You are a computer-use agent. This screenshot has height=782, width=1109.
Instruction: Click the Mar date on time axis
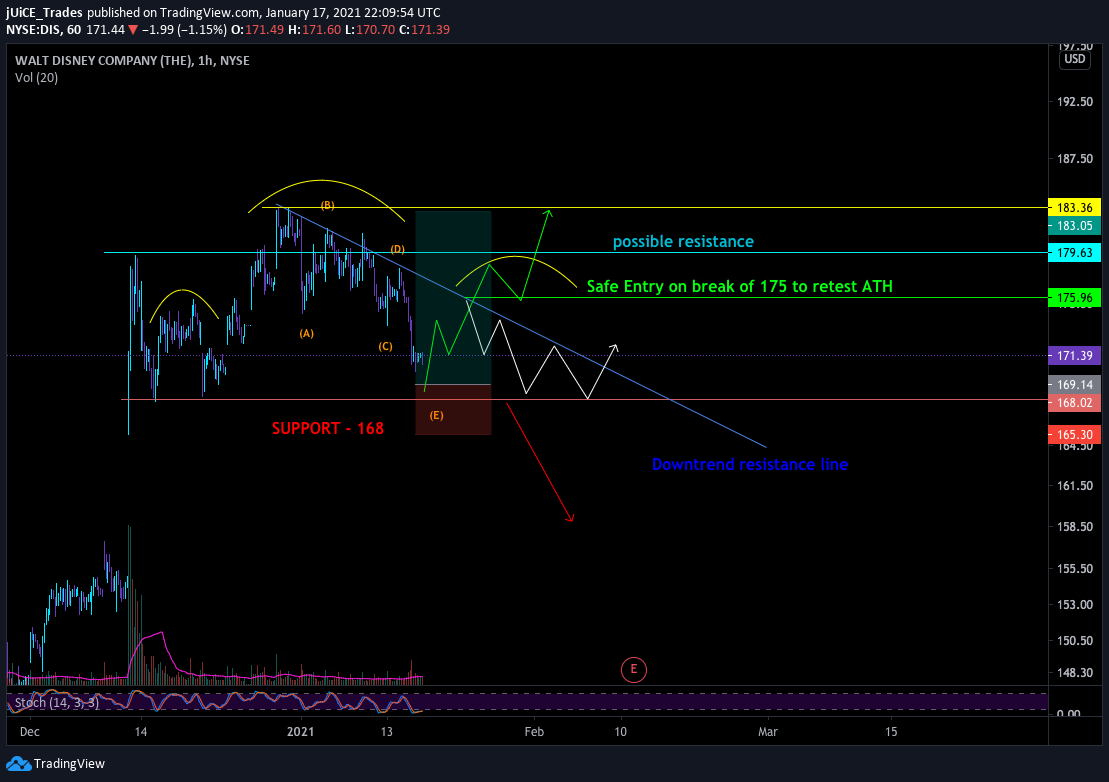(x=768, y=732)
